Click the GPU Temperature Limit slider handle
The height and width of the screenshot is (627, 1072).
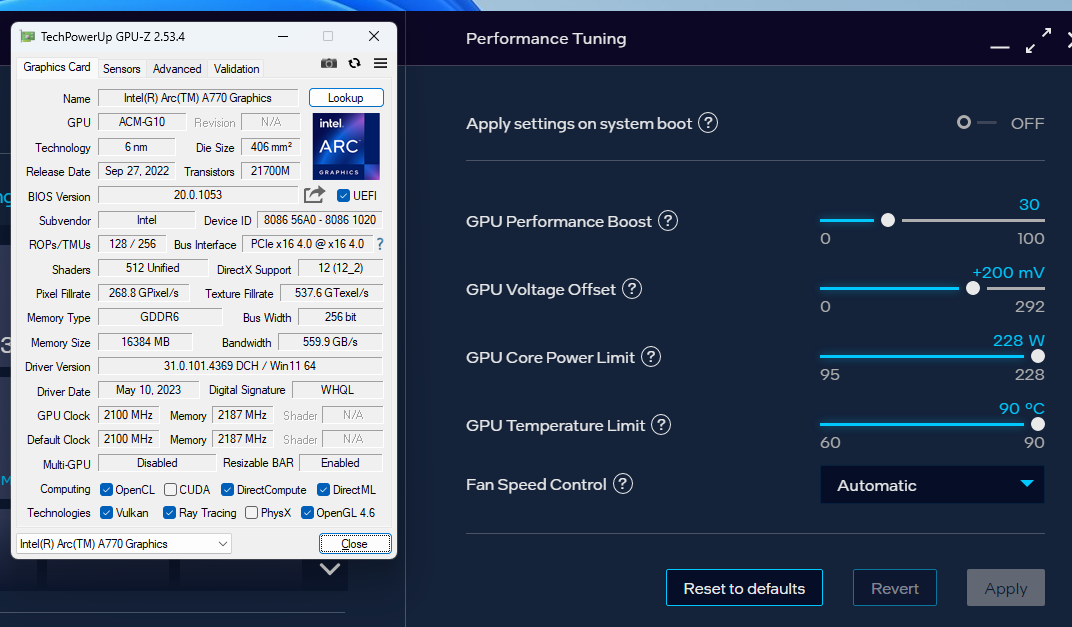click(1038, 424)
